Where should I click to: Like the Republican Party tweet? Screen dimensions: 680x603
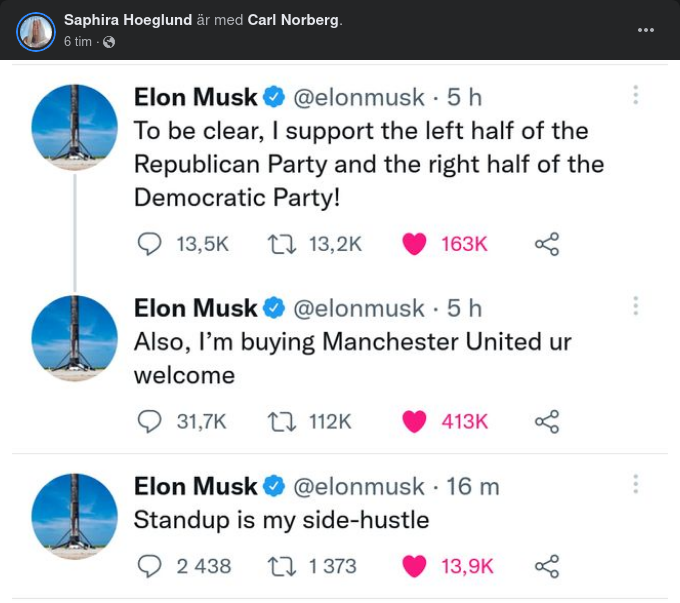click(x=414, y=243)
